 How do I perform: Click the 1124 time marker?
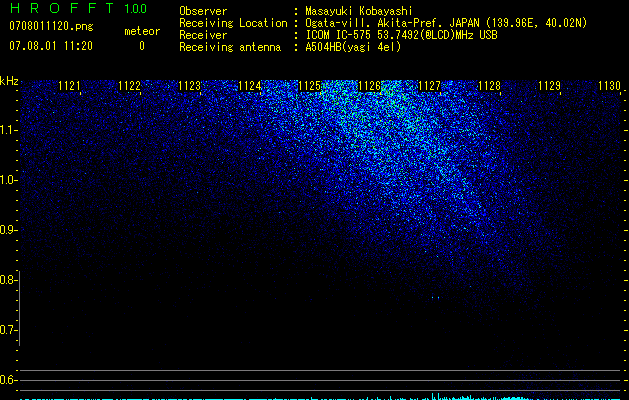(250, 86)
